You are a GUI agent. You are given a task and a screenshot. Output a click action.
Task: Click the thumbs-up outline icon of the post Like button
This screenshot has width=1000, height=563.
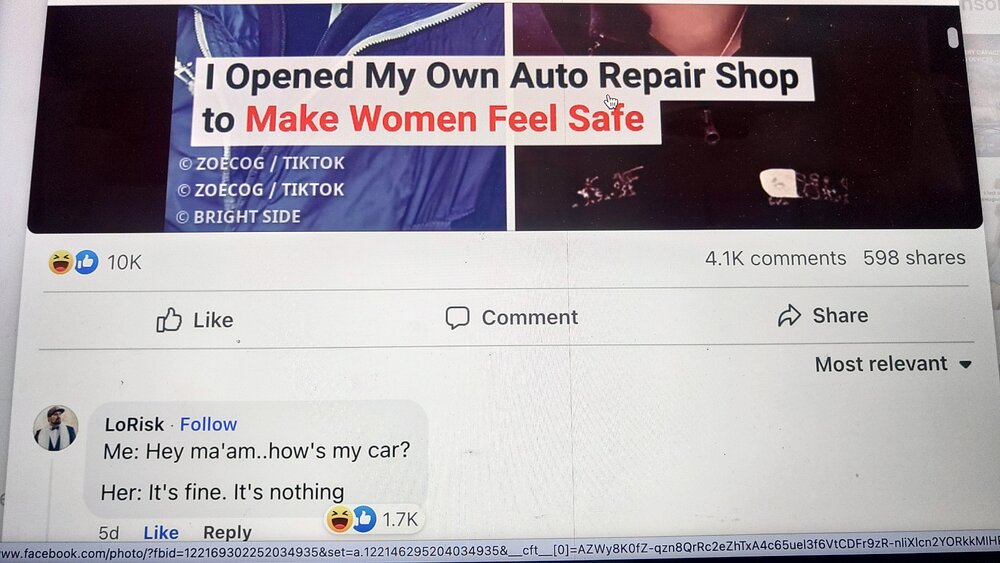[169, 319]
